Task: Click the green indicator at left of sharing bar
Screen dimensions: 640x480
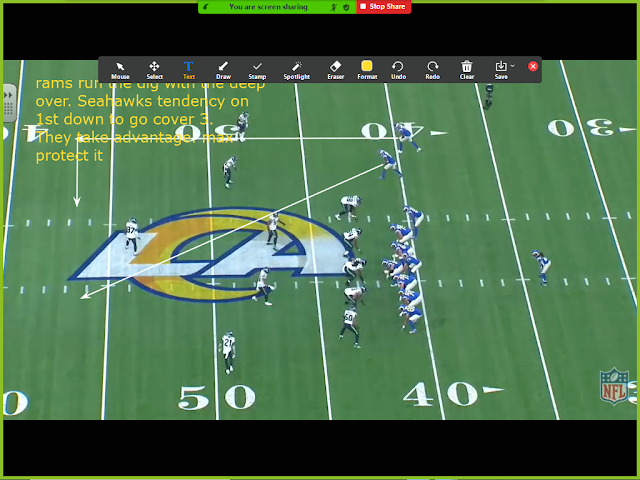Action: click(205, 7)
